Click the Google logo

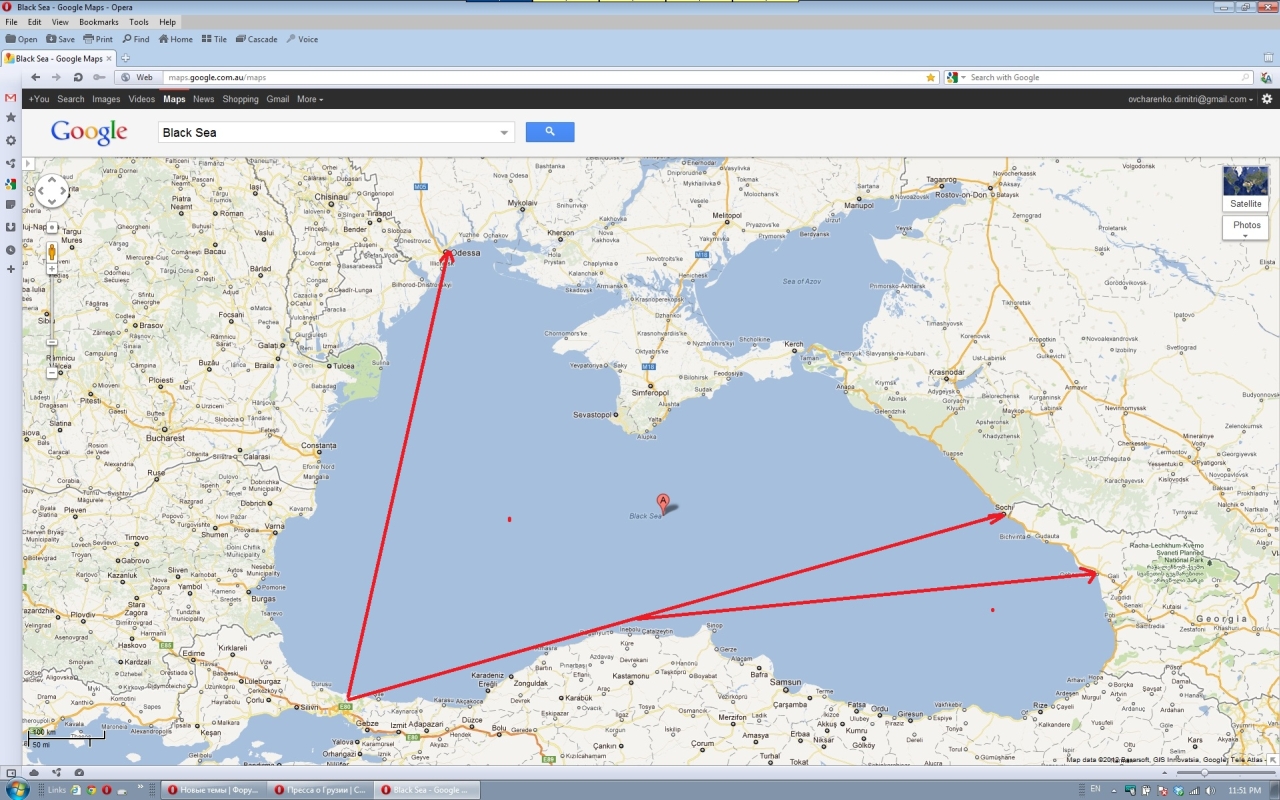(x=89, y=132)
